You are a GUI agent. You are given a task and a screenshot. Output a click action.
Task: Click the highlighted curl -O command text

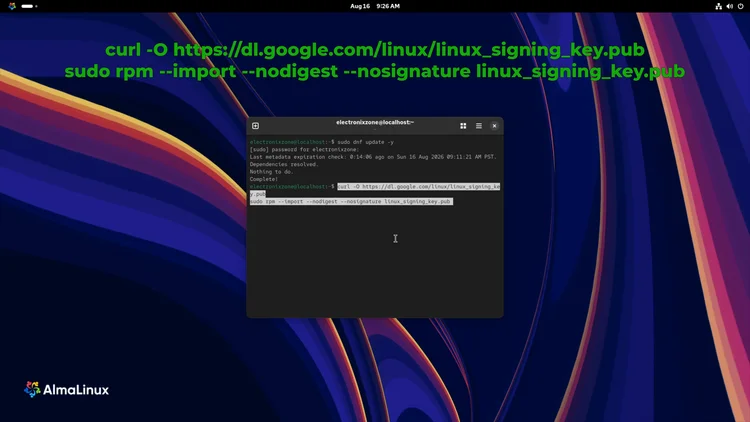[419, 187]
